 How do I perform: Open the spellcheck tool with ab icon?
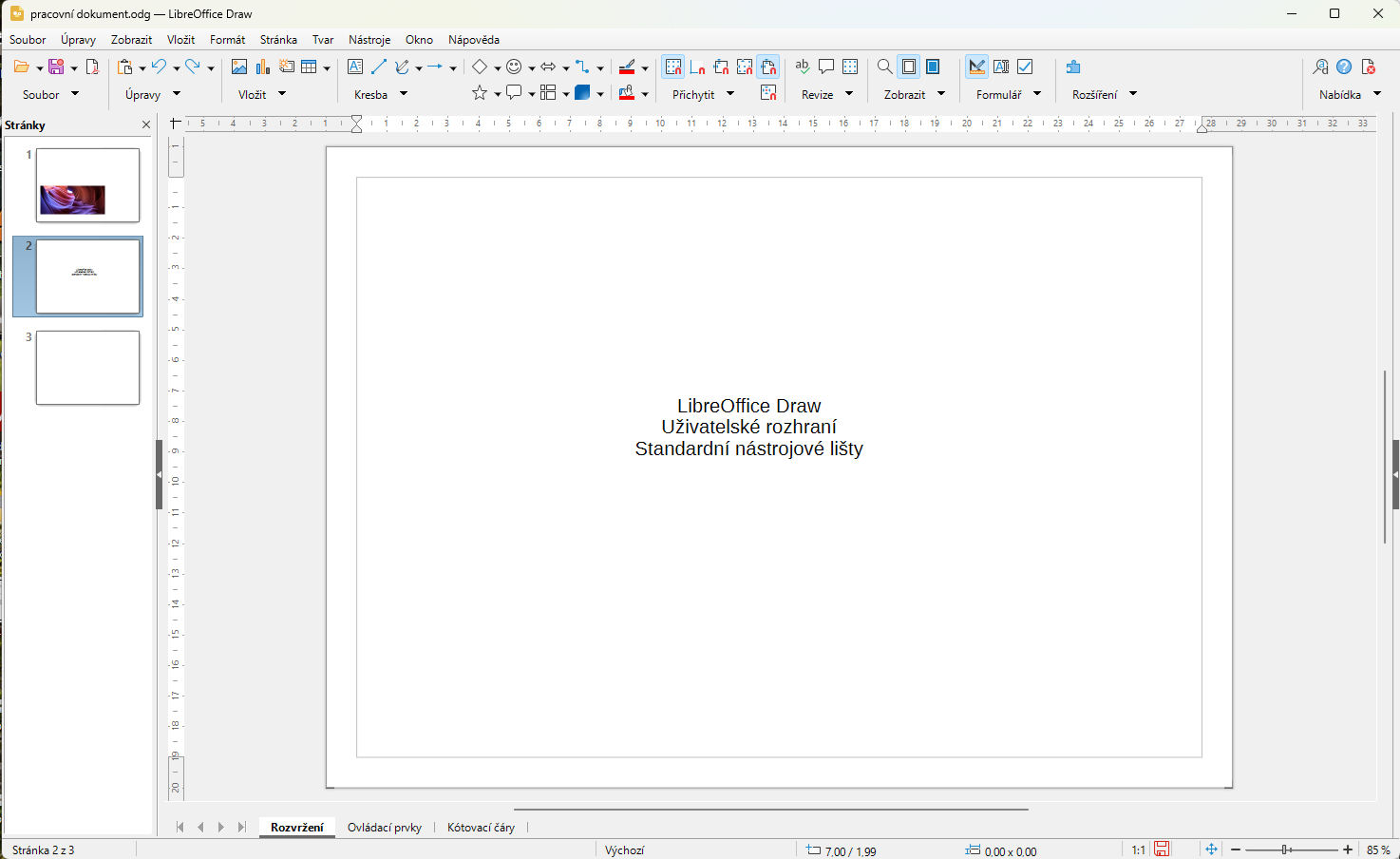point(803,67)
